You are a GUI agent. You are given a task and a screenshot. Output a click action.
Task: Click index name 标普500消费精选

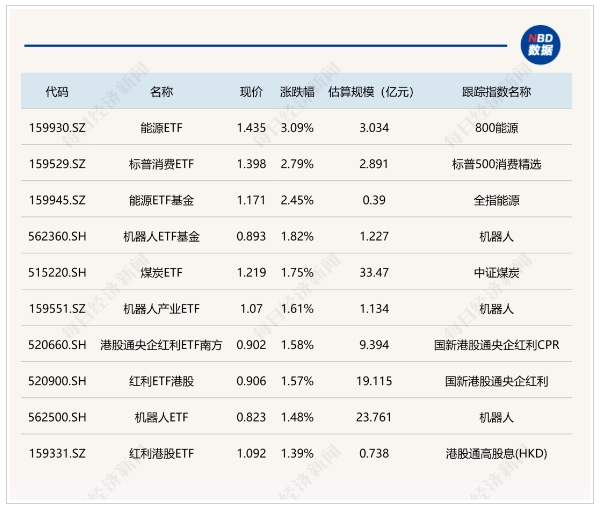496,164
